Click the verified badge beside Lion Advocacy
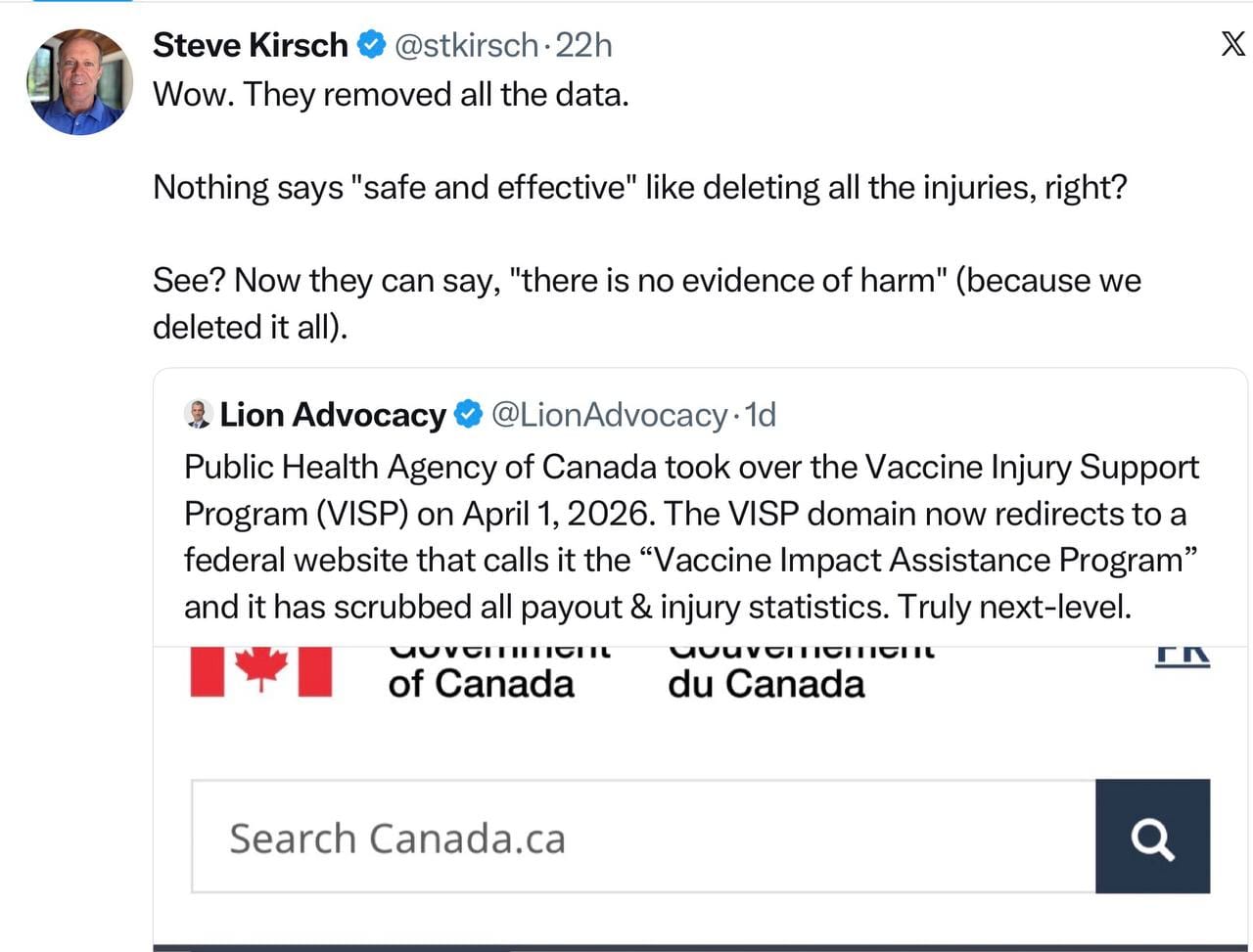 pos(469,414)
